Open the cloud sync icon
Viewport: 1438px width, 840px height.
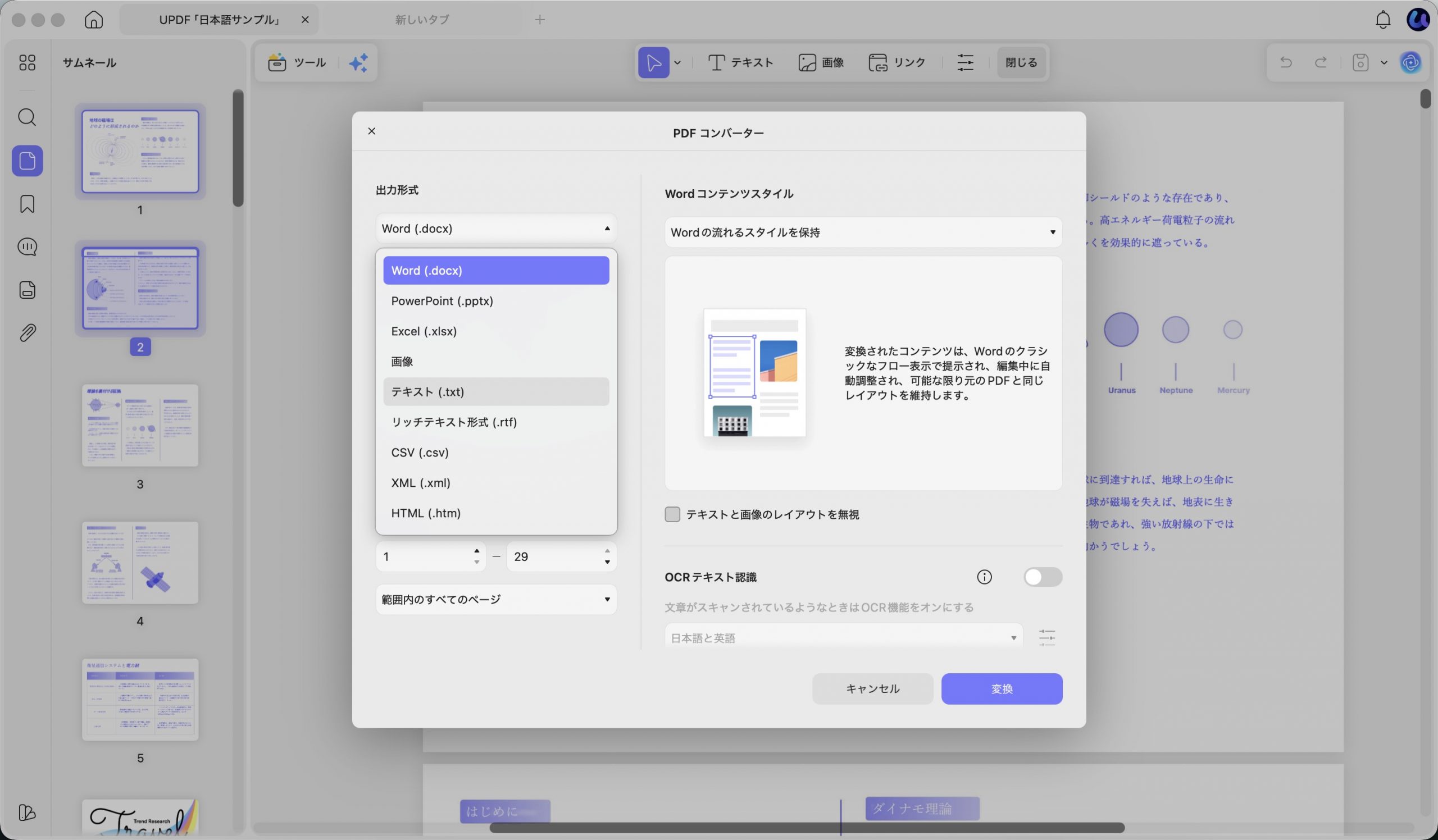(x=1410, y=62)
